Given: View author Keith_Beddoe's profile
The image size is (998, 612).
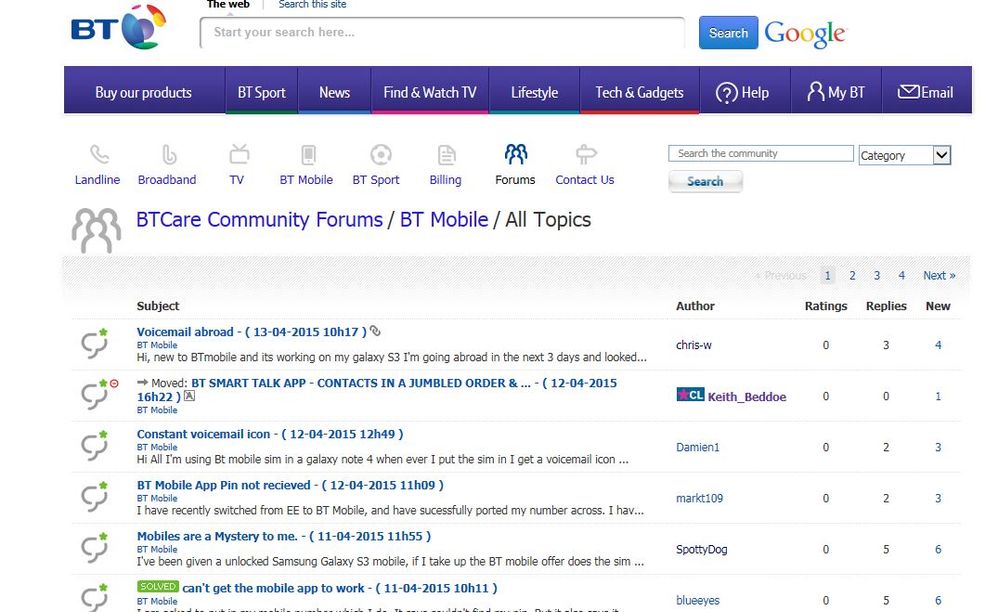Looking at the screenshot, I should (x=747, y=396).
